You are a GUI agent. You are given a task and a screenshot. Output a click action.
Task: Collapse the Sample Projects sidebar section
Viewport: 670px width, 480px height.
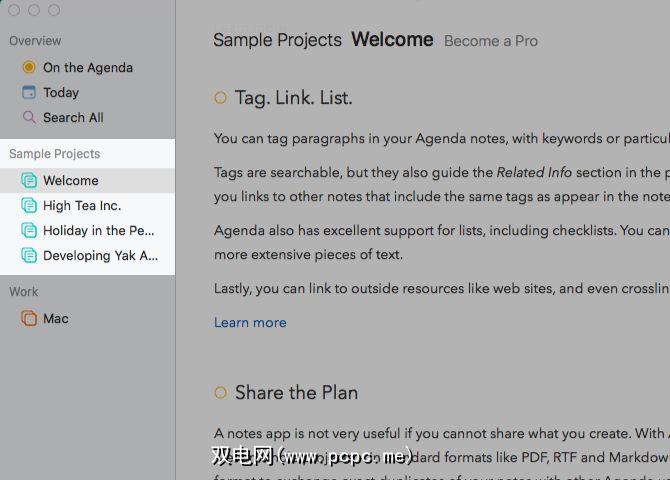pyautogui.click(x=54, y=154)
